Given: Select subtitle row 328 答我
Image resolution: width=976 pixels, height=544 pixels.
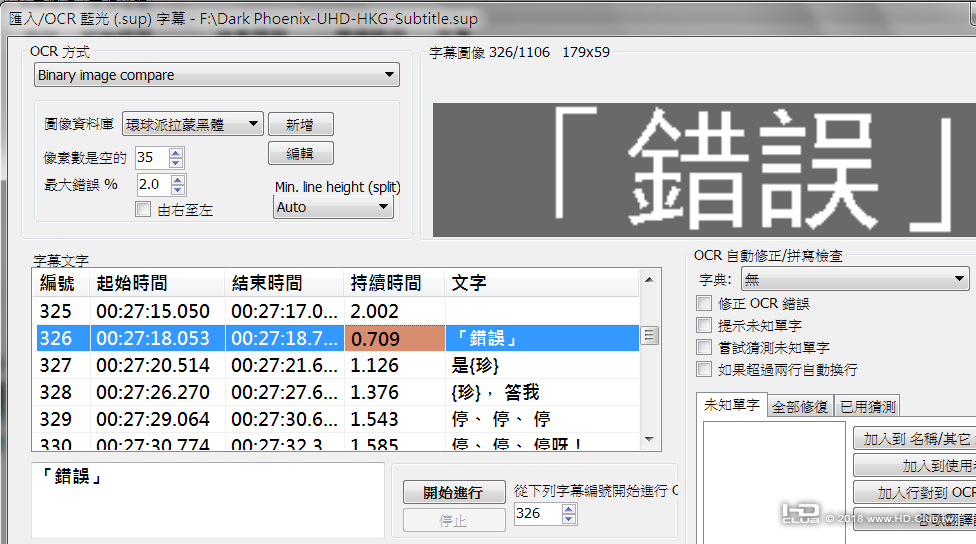Looking at the screenshot, I should click(x=336, y=392).
